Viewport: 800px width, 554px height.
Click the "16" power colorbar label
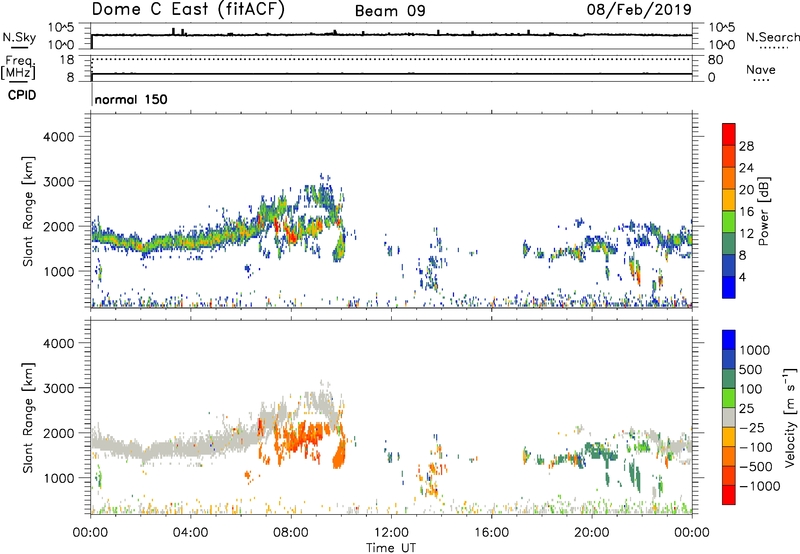click(x=746, y=212)
